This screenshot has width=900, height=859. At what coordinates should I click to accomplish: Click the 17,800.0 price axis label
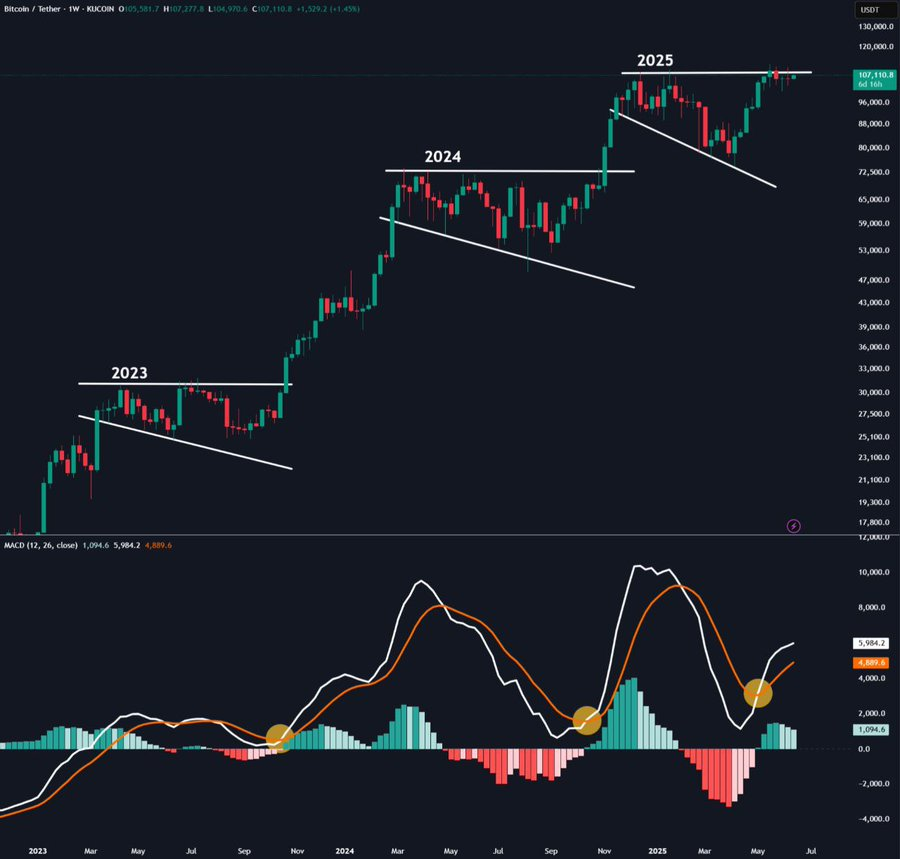(874, 522)
